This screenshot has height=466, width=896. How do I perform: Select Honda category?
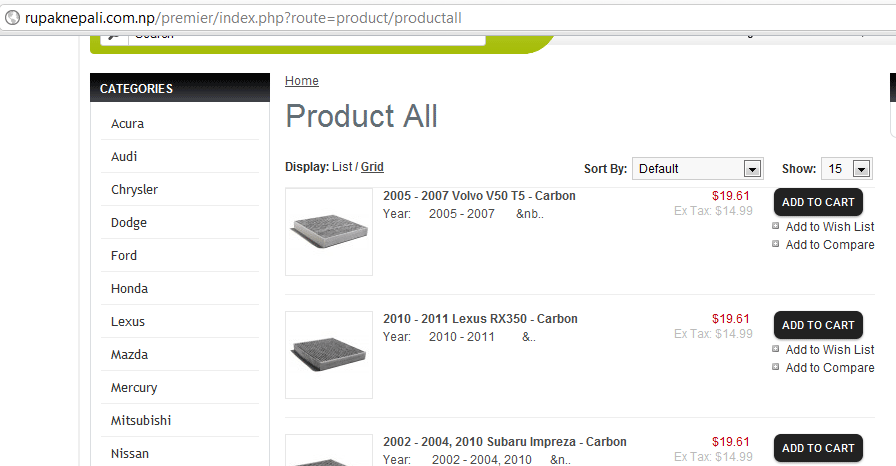pos(129,289)
